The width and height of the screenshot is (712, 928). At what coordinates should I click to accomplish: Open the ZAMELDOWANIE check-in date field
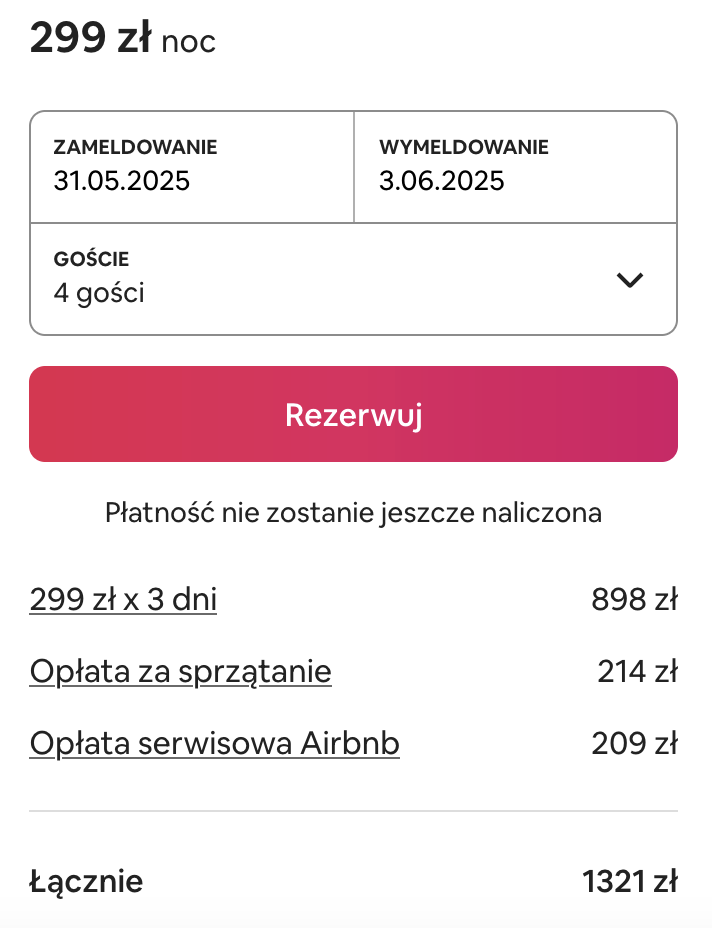[x=192, y=167]
